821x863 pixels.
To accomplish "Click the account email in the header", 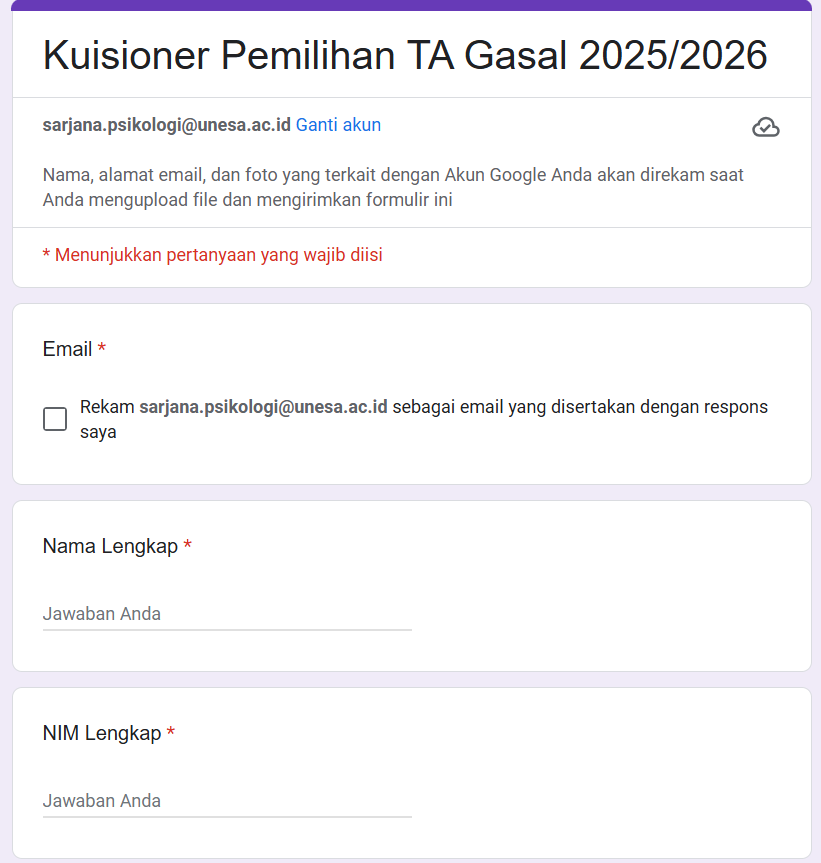I will [167, 125].
